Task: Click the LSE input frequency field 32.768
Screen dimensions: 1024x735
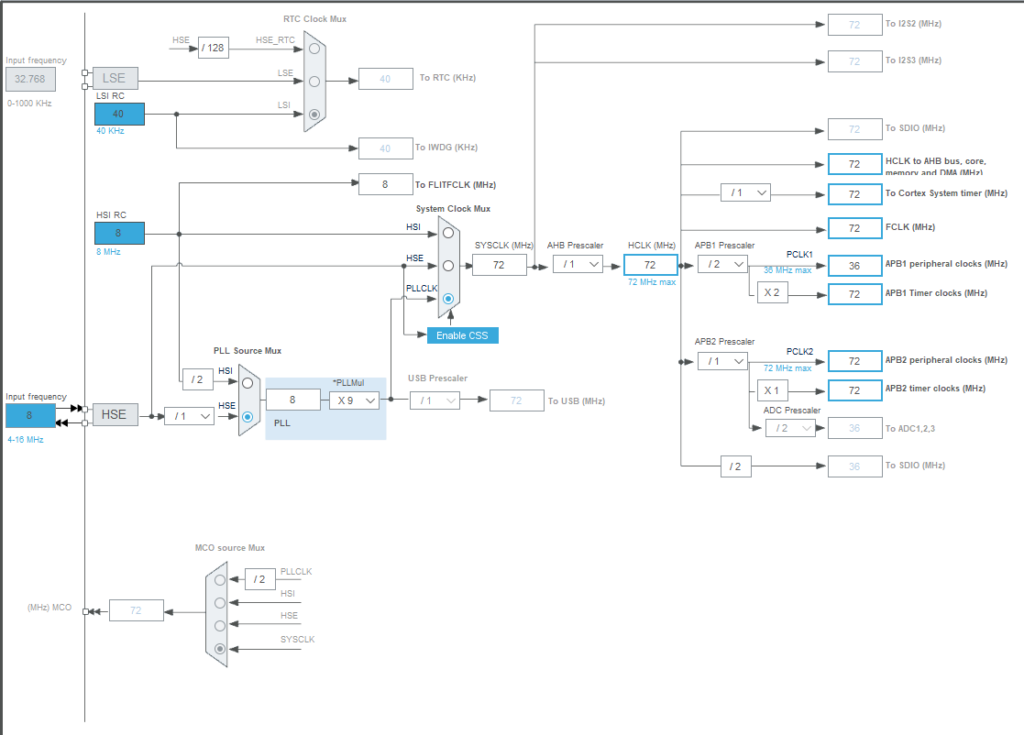Action: 31,80
